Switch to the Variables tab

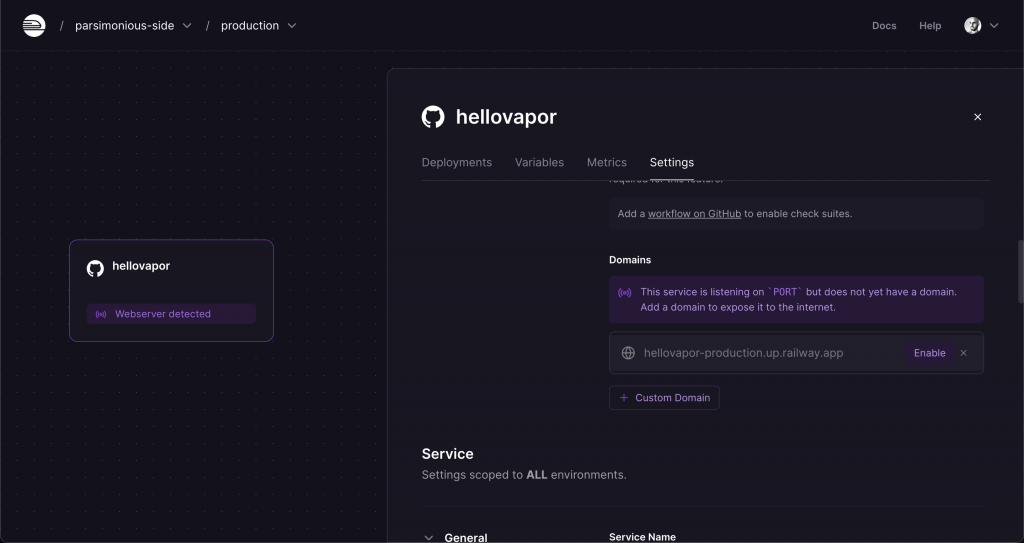point(539,162)
